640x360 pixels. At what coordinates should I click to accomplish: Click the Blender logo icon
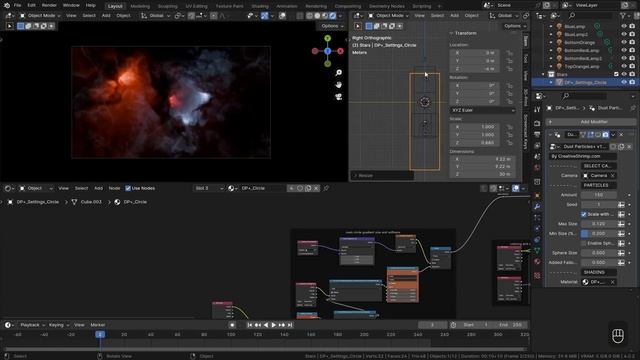click(x=7, y=5)
